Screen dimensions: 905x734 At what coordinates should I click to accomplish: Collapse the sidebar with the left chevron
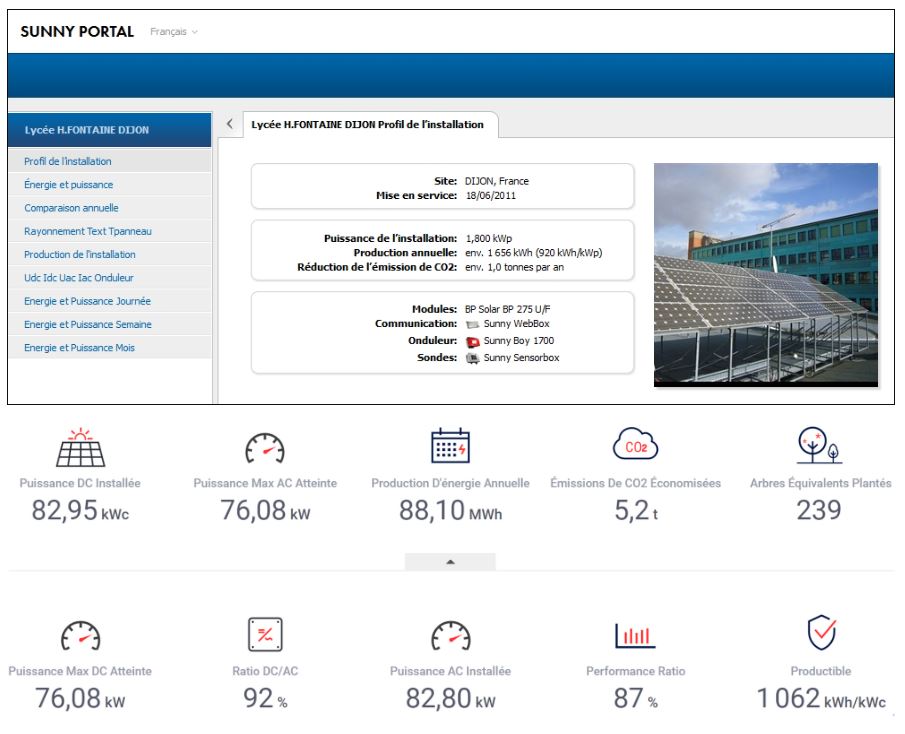point(230,123)
